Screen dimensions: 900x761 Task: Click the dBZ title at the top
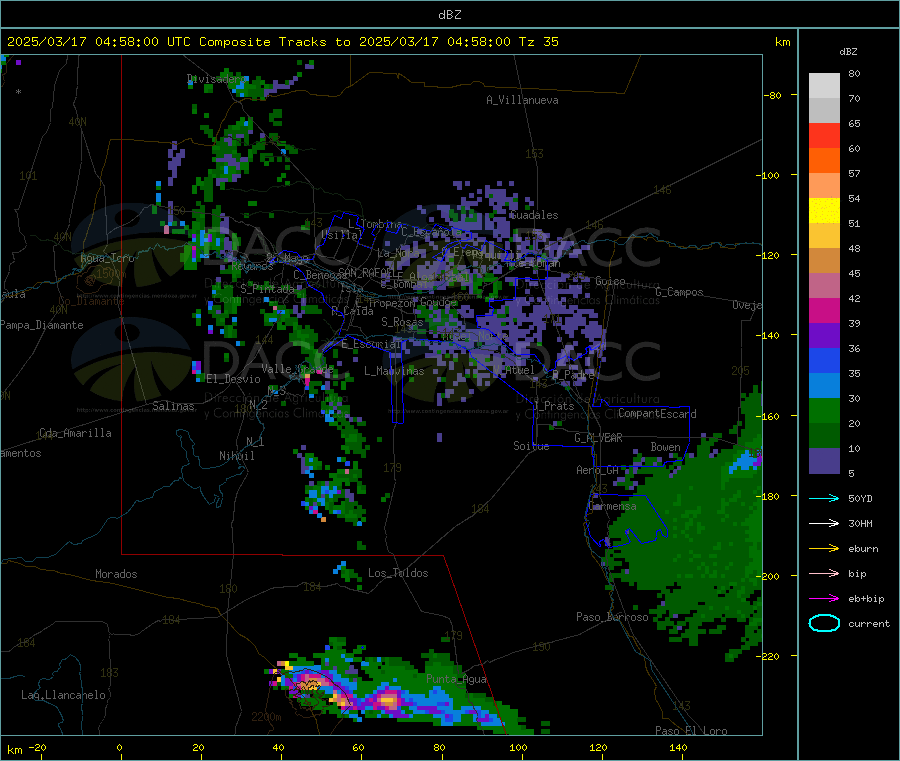point(449,15)
